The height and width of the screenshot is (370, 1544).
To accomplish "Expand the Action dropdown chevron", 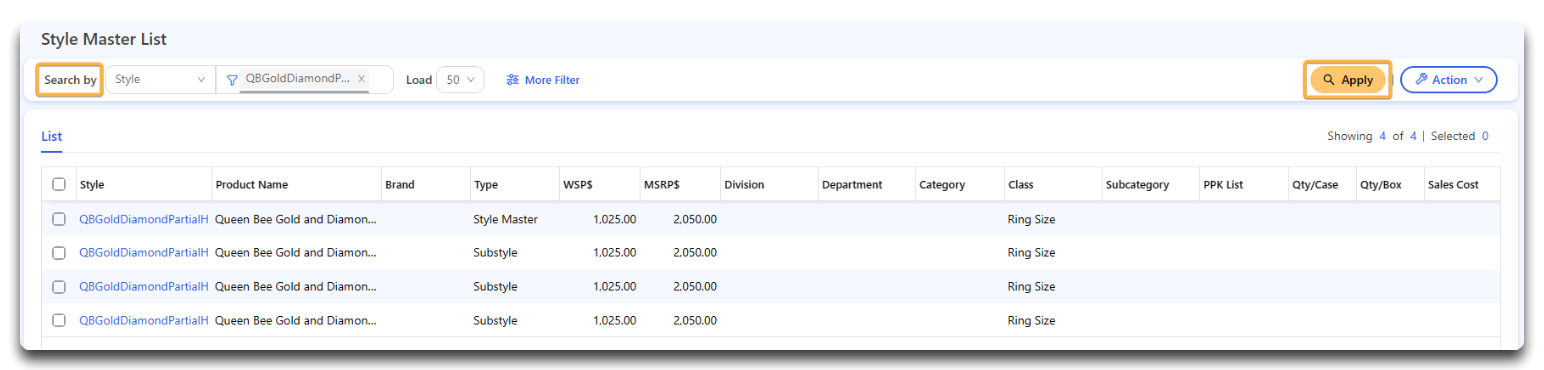I will click(1478, 80).
